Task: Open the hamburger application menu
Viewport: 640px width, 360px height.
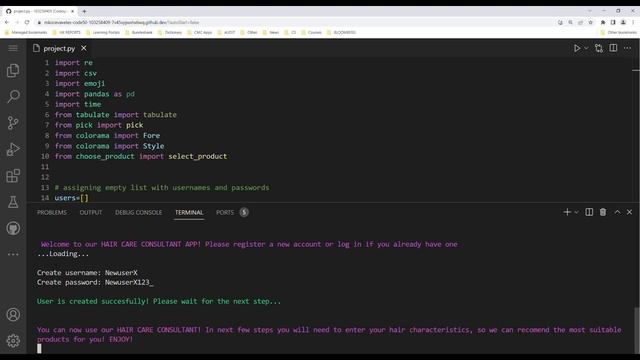Action: pyautogui.click(x=13, y=48)
